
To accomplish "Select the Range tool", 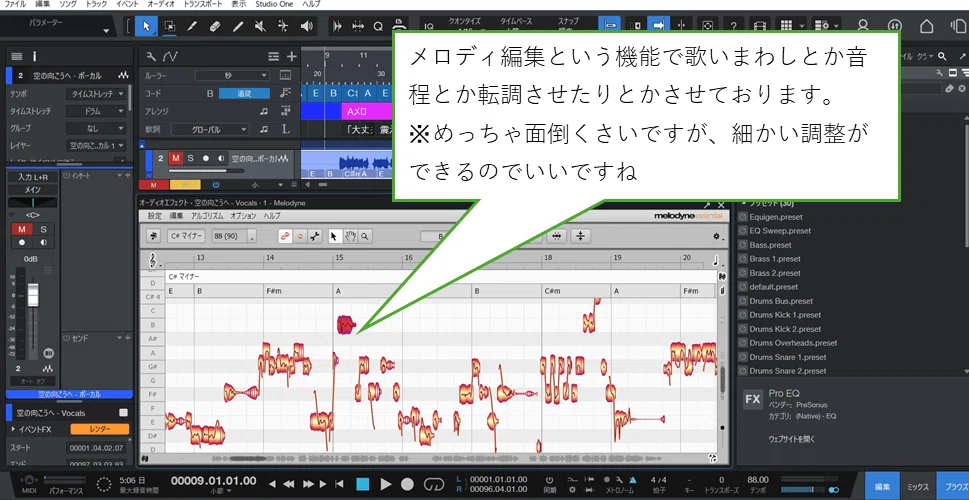I will coord(169,26).
